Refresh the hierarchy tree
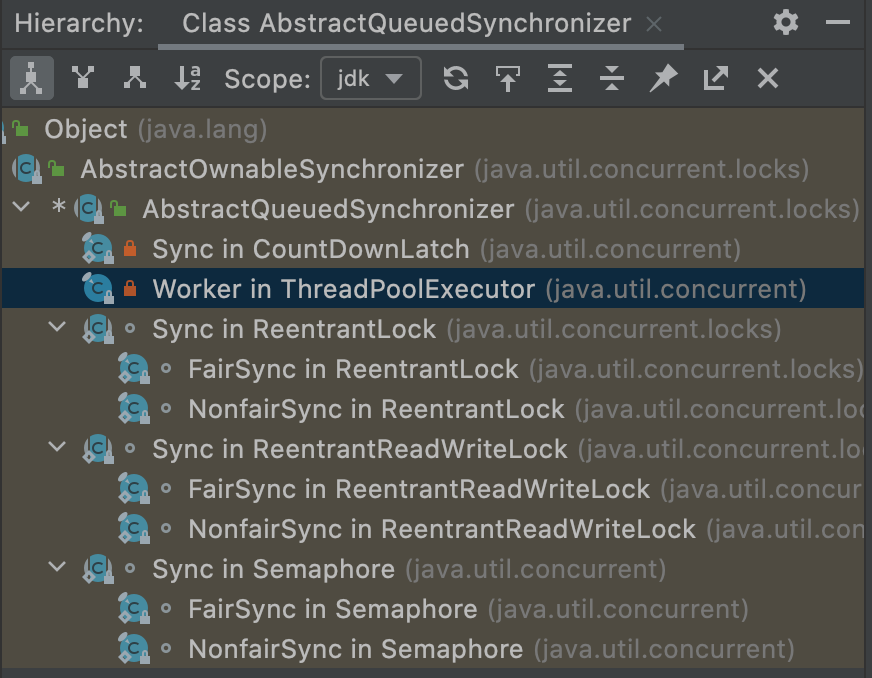 (456, 78)
